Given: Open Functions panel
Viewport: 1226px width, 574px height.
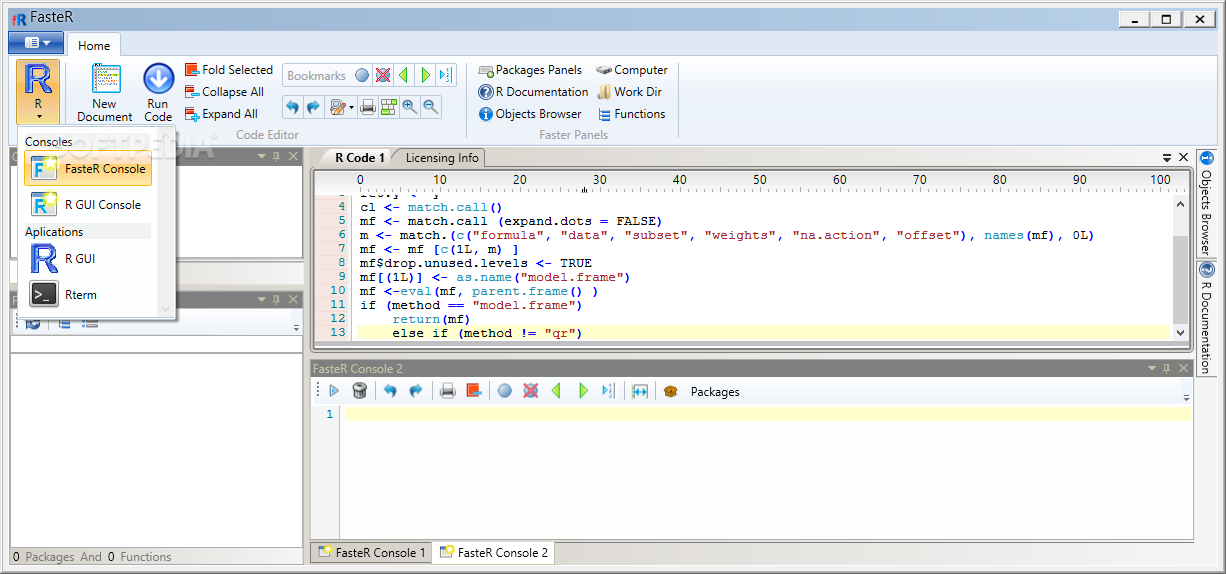Looking at the screenshot, I should coord(631,114).
